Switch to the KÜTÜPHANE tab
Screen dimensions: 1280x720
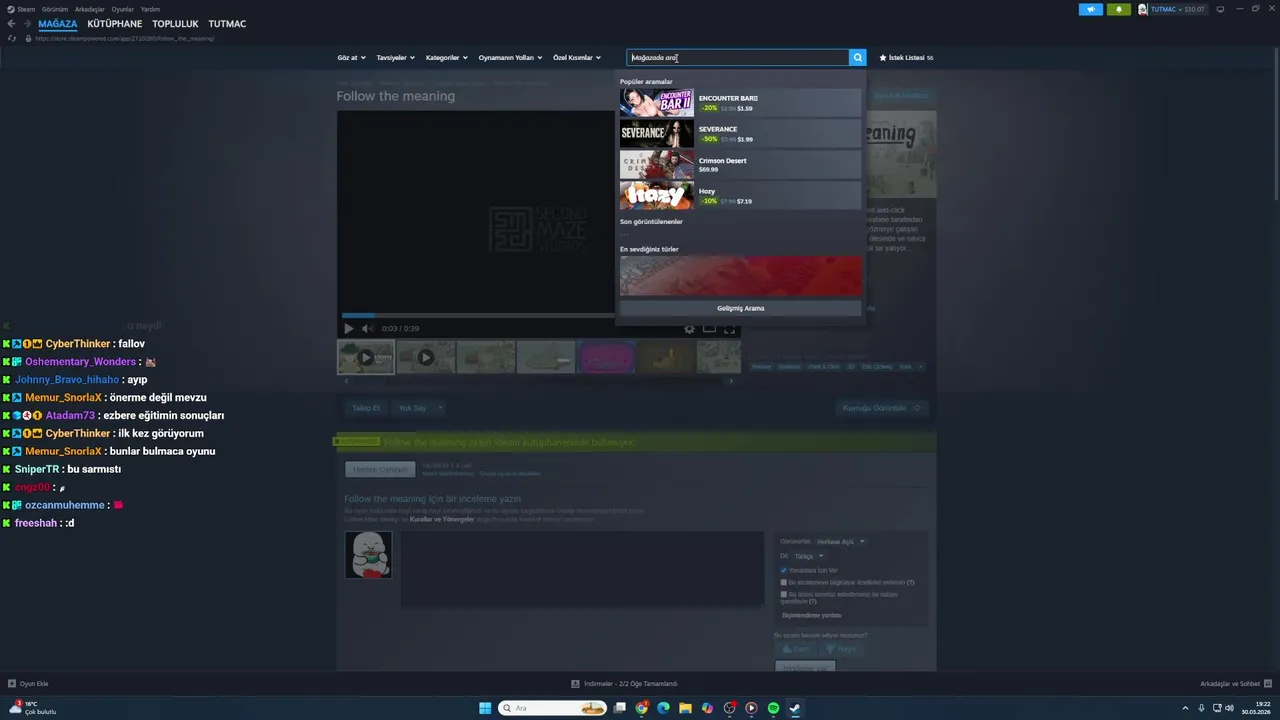coord(115,24)
